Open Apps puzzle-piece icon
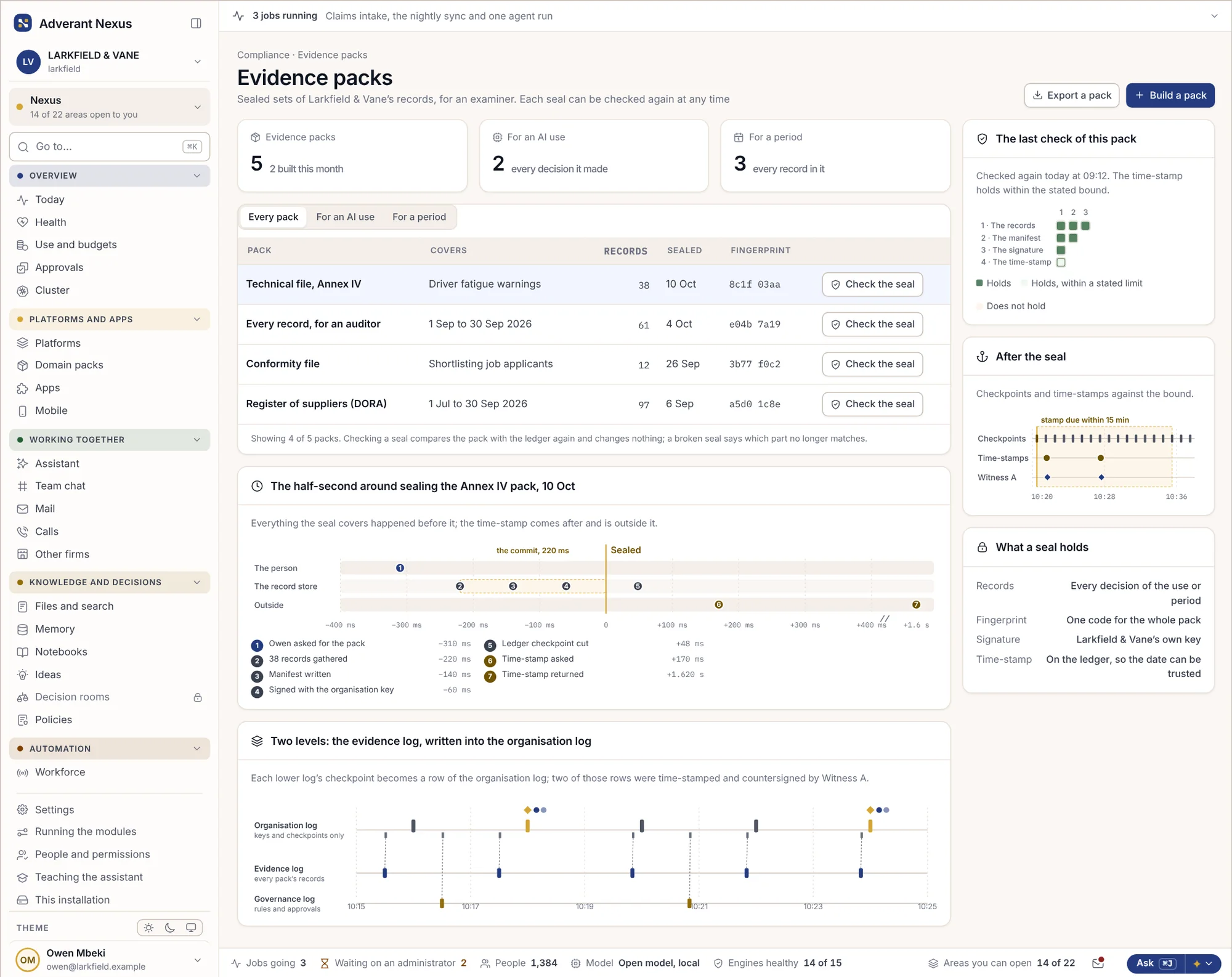The width and height of the screenshot is (1232, 977). (23, 388)
